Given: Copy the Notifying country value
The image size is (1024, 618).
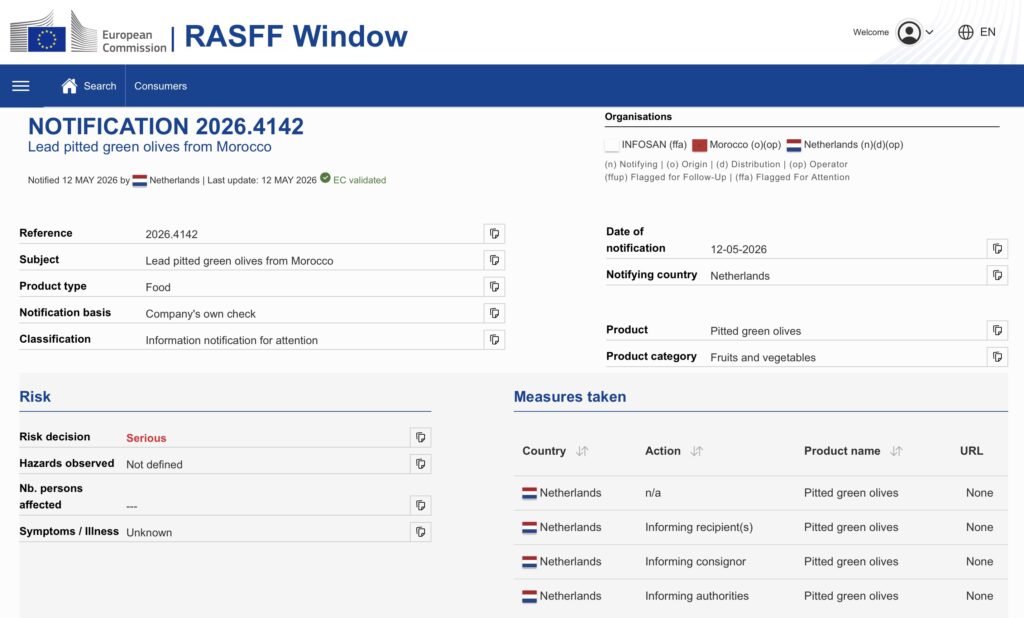Looking at the screenshot, I should pyautogui.click(x=997, y=275).
